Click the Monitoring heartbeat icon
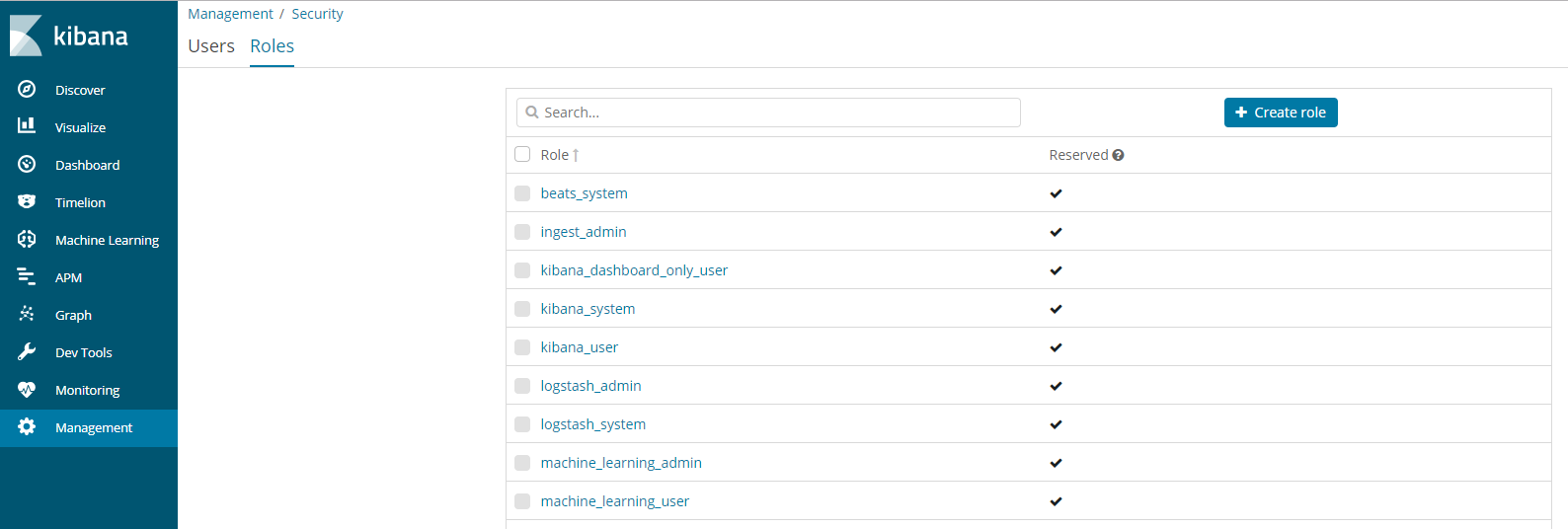 [27, 390]
